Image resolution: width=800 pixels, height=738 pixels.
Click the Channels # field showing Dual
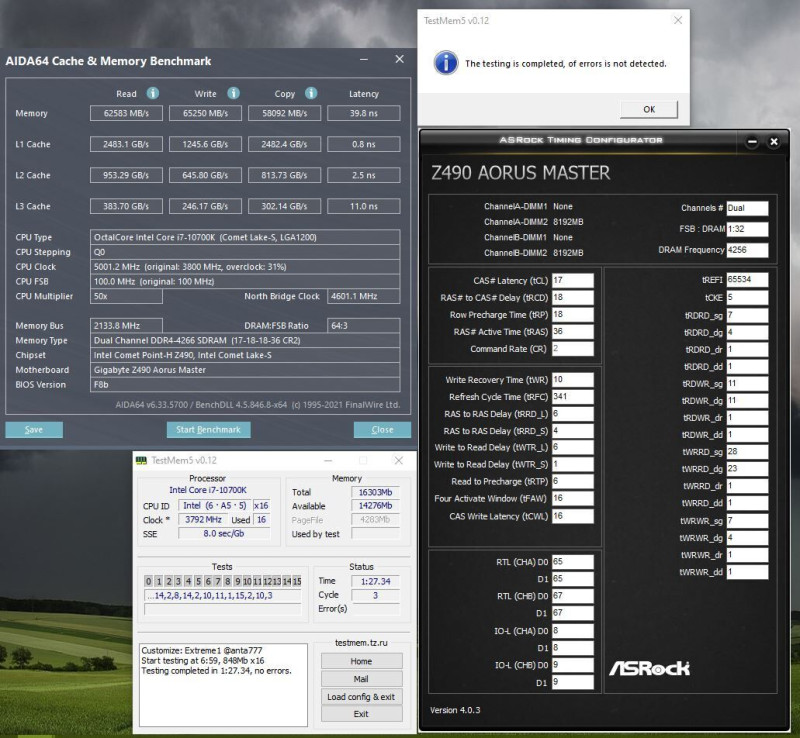pos(747,208)
